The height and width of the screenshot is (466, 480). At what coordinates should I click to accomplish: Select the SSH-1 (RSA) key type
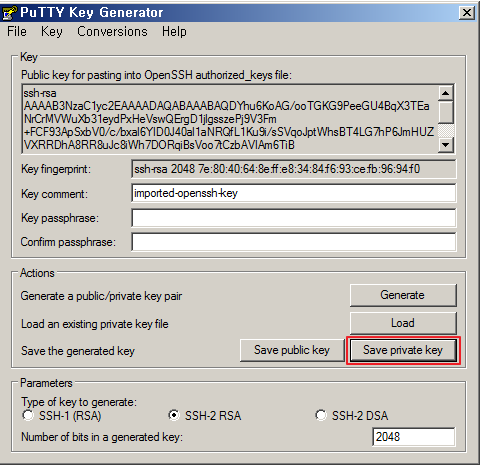[28, 415]
